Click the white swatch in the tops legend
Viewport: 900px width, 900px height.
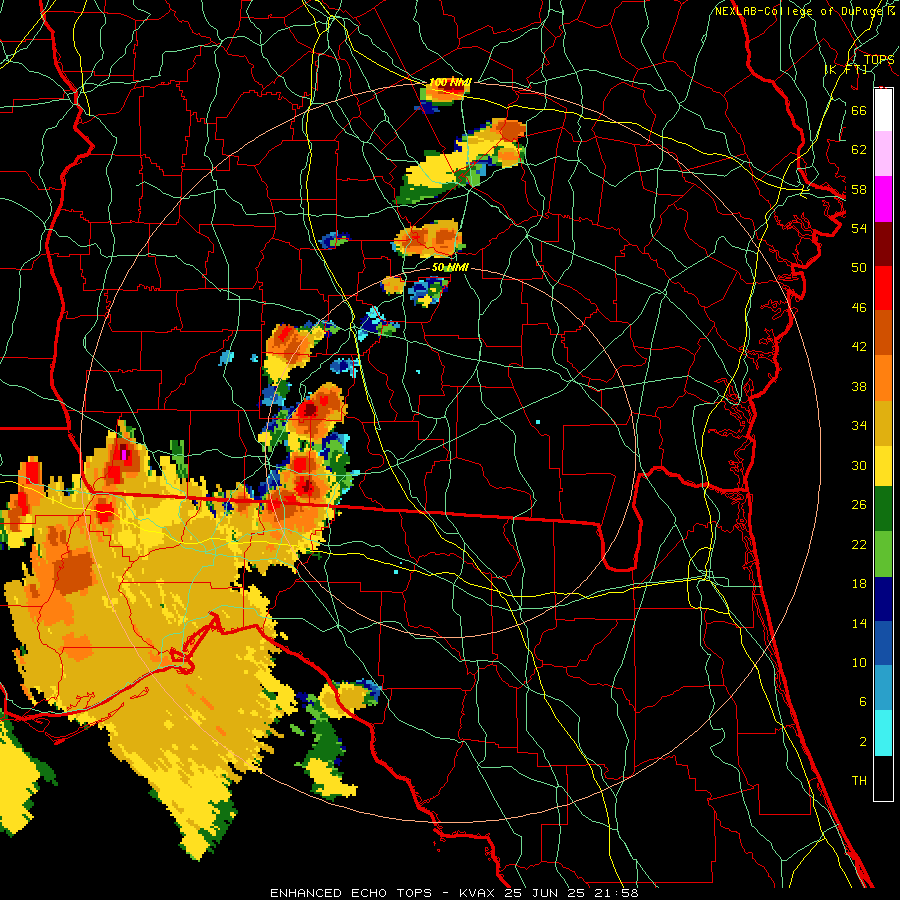point(883,110)
